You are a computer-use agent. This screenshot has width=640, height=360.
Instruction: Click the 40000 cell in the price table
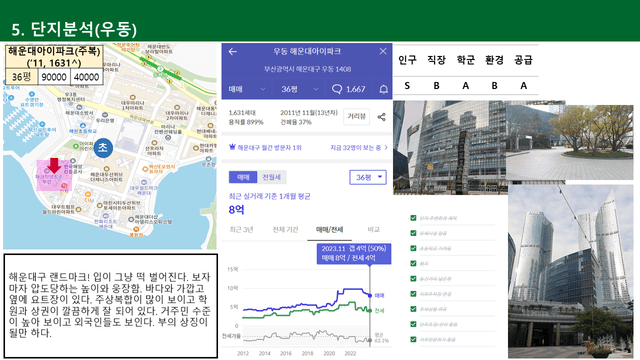click(x=86, y=77)
